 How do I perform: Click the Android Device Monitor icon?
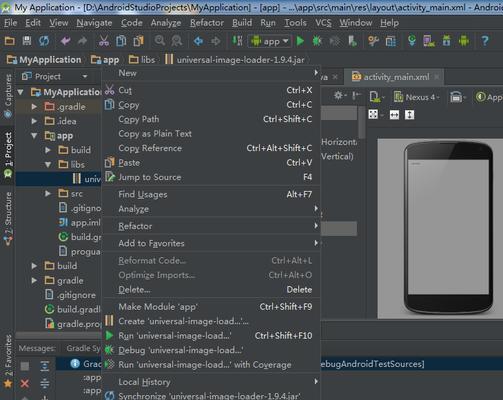point(464,41)
